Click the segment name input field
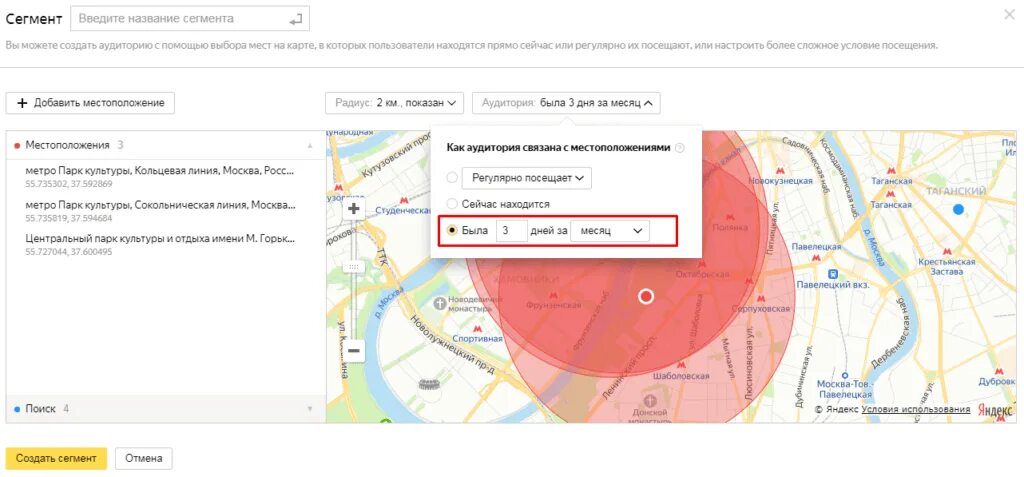1024x477 pixels. pyautogui.click(x=189, y=19)
